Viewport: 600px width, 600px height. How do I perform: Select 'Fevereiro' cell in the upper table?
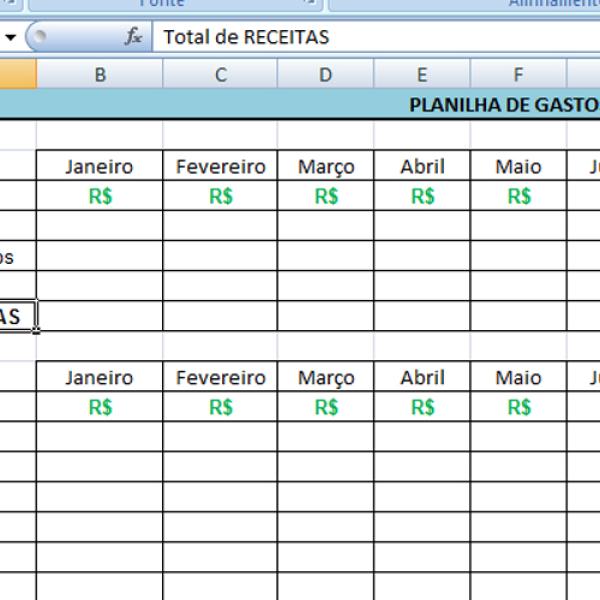point(220,166)
